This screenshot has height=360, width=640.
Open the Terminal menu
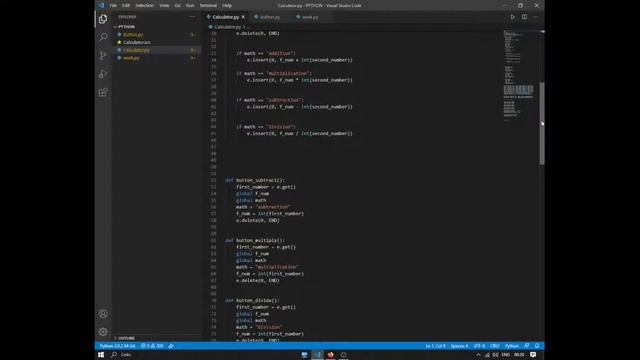coord(208,5)
